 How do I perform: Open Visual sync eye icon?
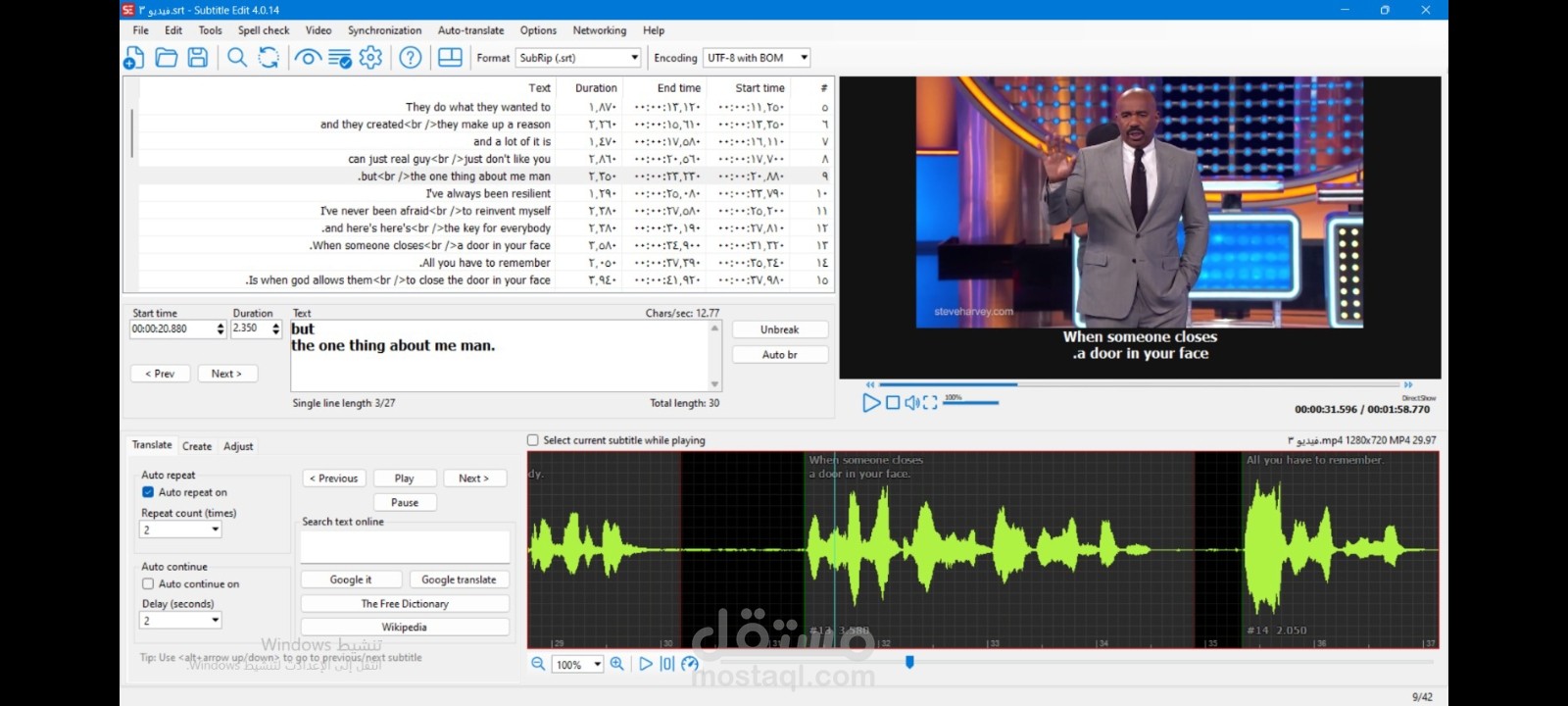(x=308, y=58)
